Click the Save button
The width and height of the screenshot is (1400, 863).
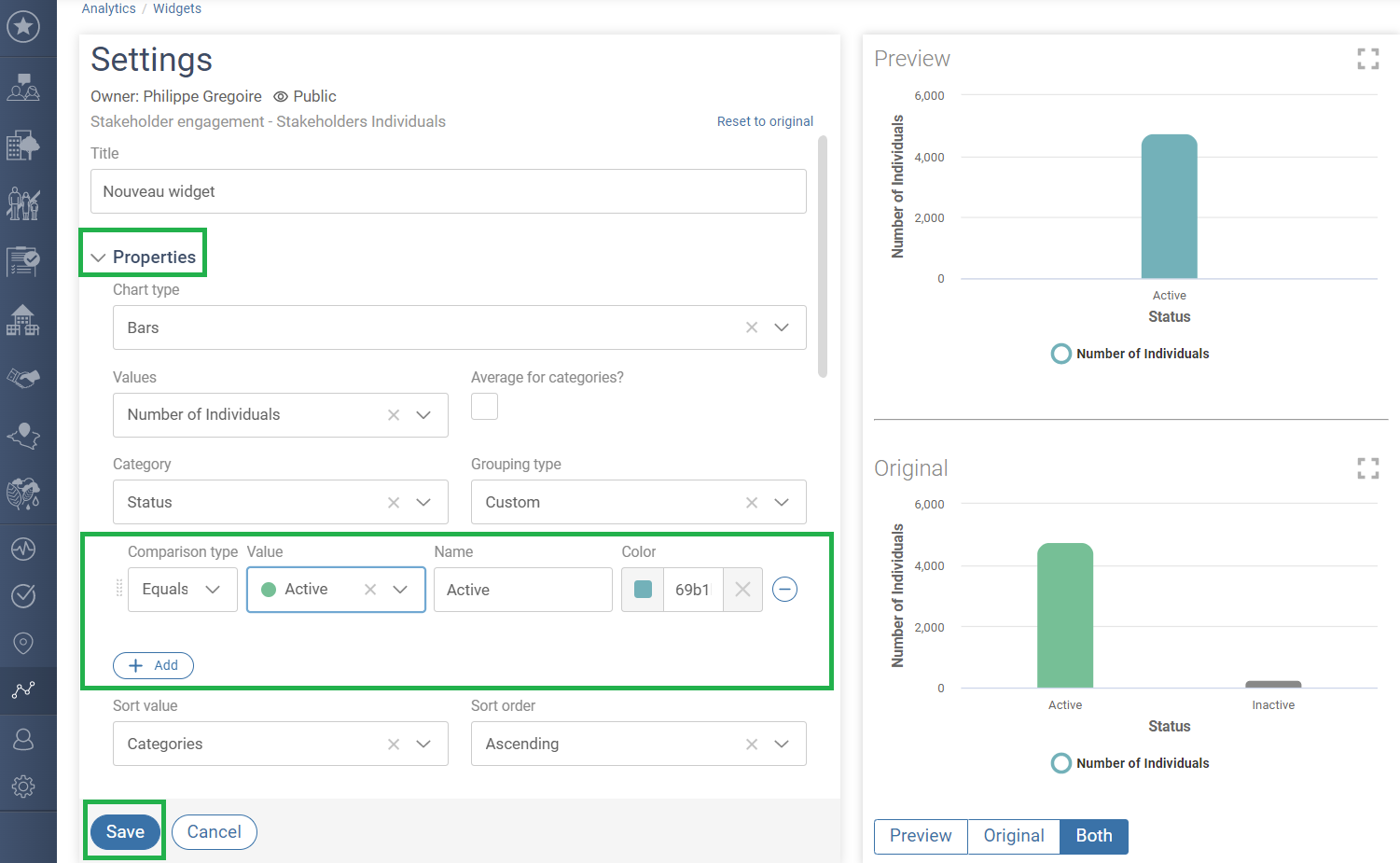[x=125, y=831]
